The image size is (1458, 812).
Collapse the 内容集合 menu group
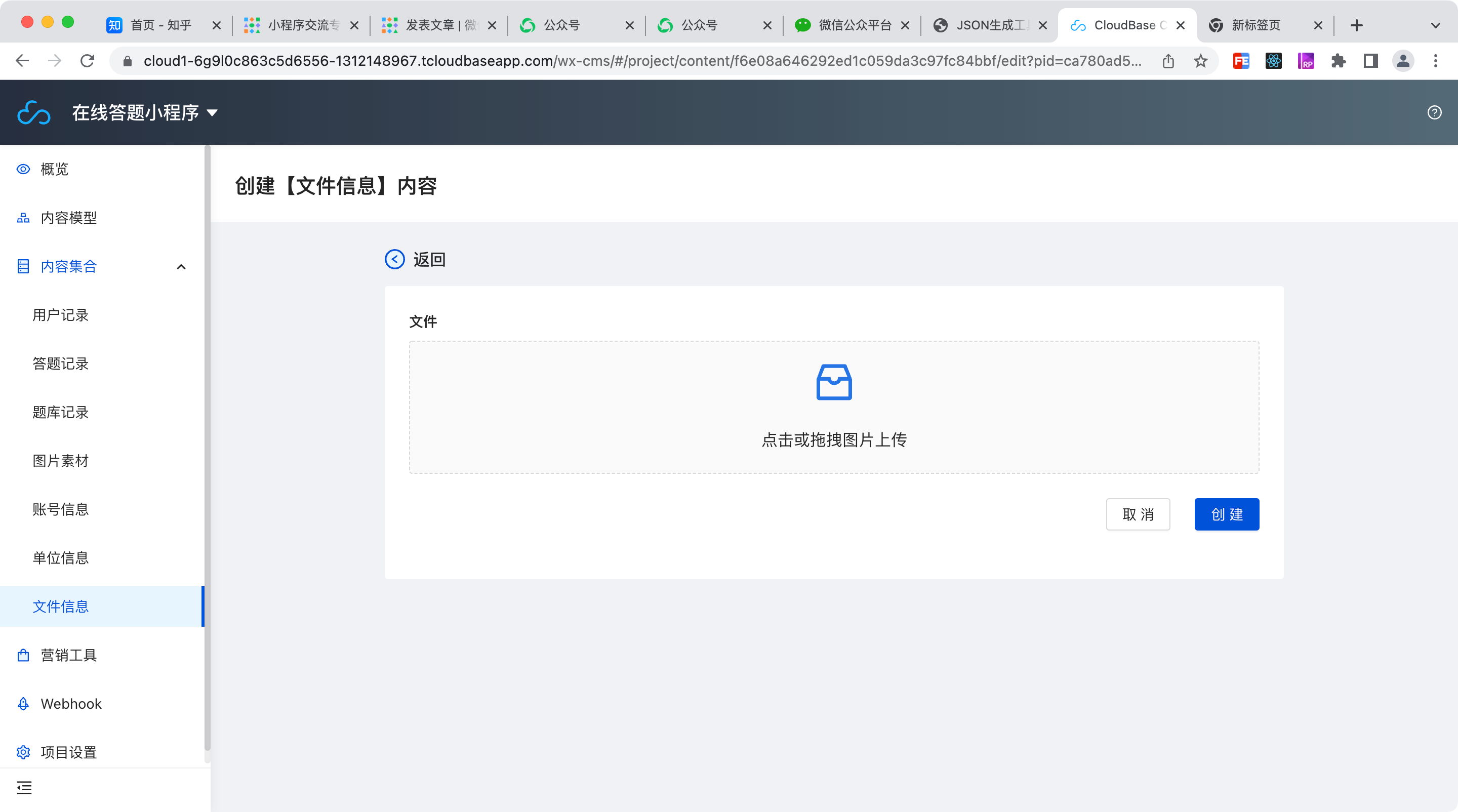pos(181,266)
